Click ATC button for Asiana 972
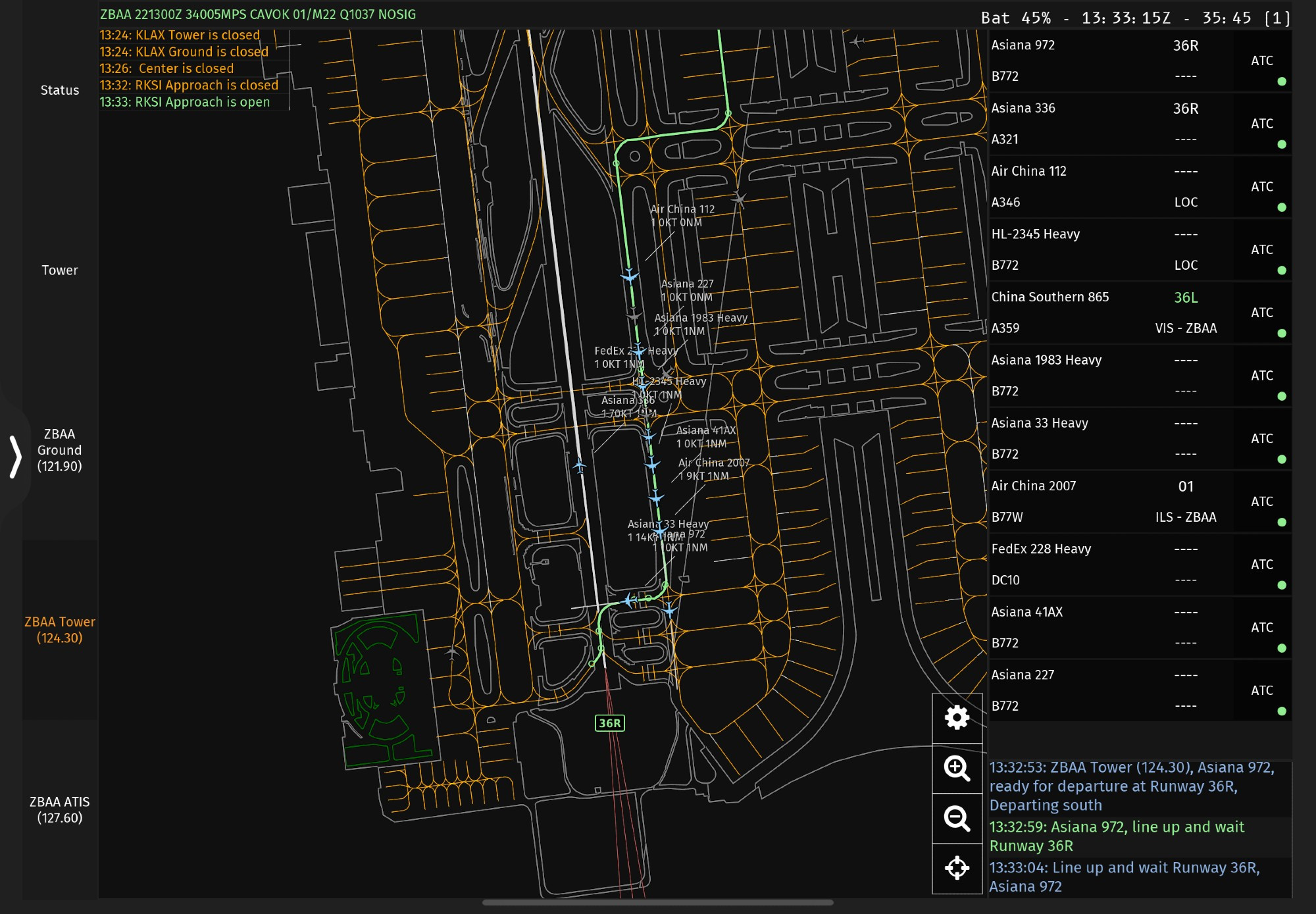1316x914 pixels. [1262, 61]
